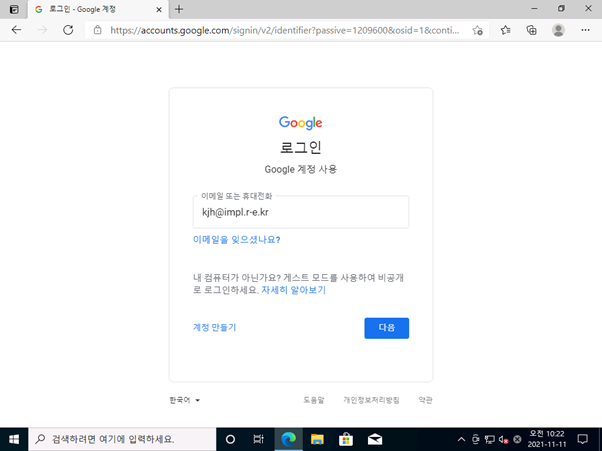The width and height of the screenshot is (602, 451).
Task: Click the Meet Now tray icon
Action: 476,439
